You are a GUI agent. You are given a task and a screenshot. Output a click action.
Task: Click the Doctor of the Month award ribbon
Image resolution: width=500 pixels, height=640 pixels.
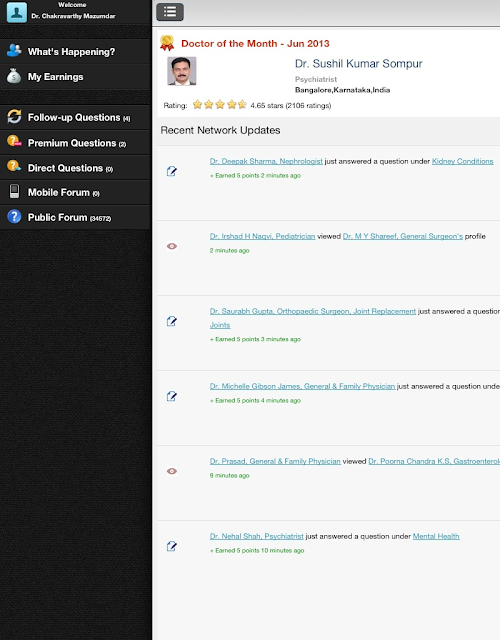click(167, 43)
